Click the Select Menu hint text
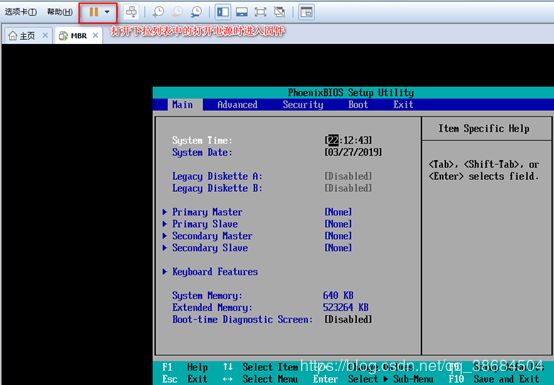This screenshot has height=385, width=554. [x=270, y=379]
